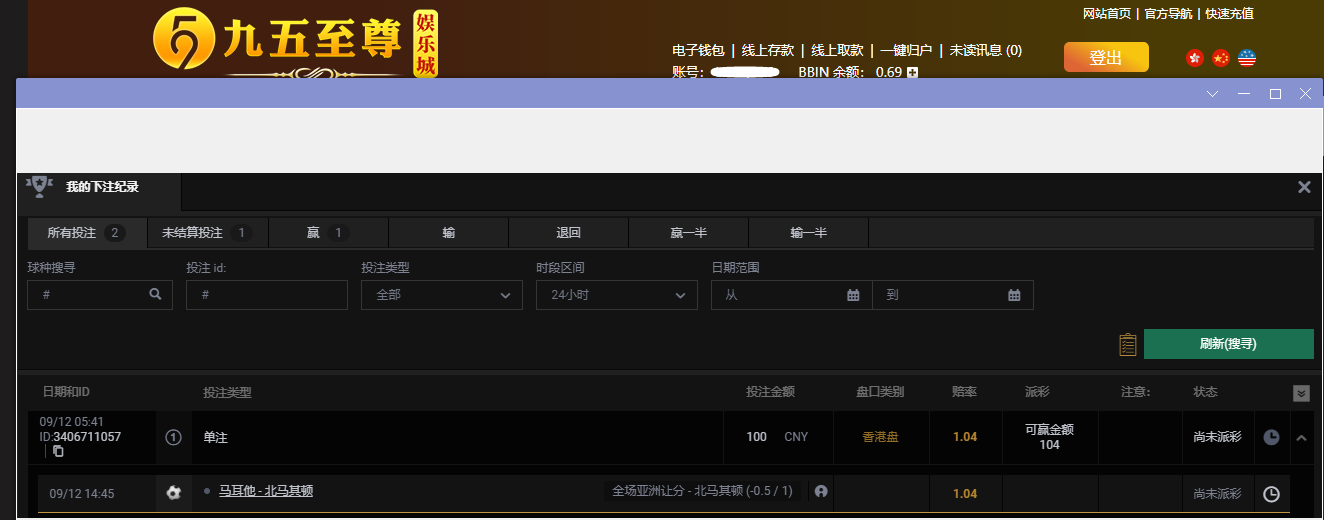
Task: Click the info icon beside 全场亚洲让分
Action: point(821,492)
